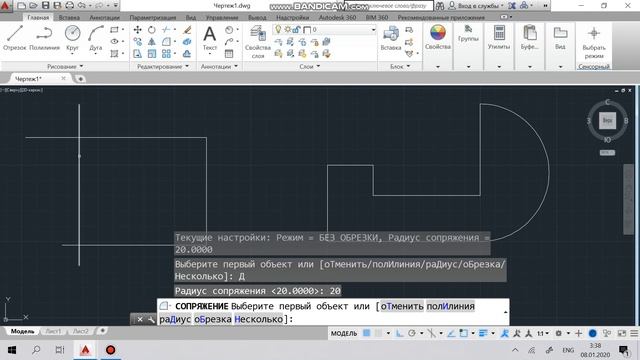Viewport: 640px width, 360px height.
Task: Click the Trim tool icon
Action: tap(165, 30)
